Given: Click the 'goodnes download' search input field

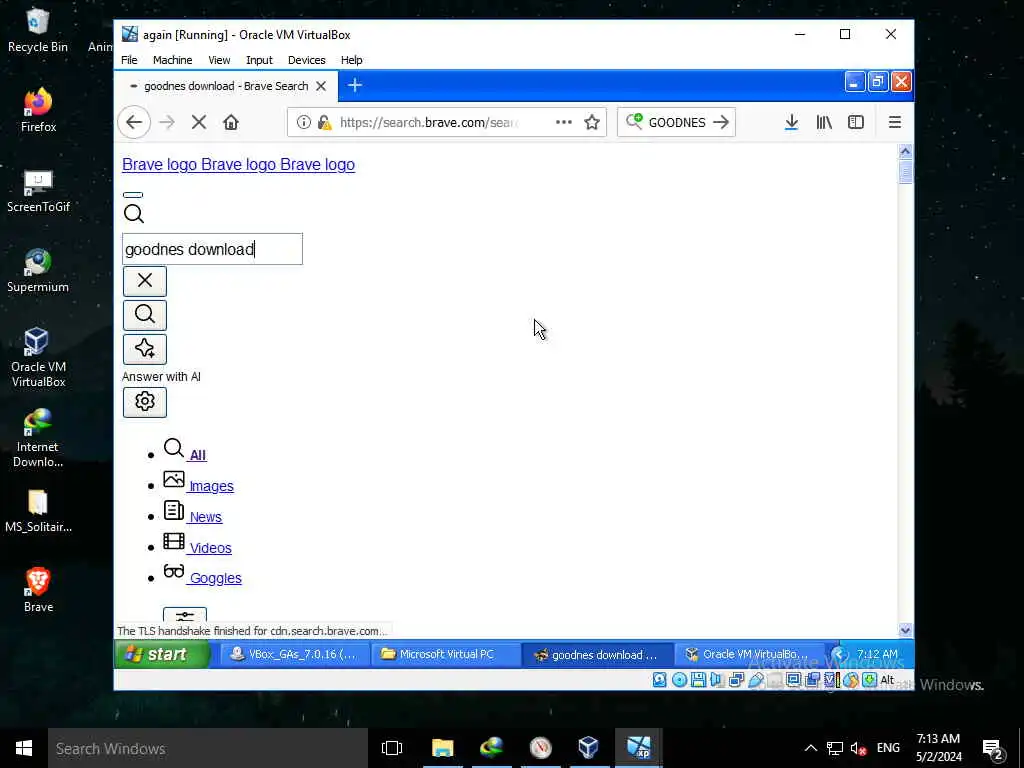Looking at the screenshot, I should [212, 249].
